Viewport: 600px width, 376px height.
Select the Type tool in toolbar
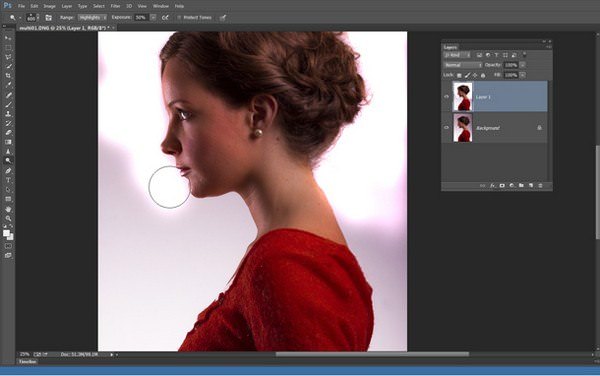8,180
